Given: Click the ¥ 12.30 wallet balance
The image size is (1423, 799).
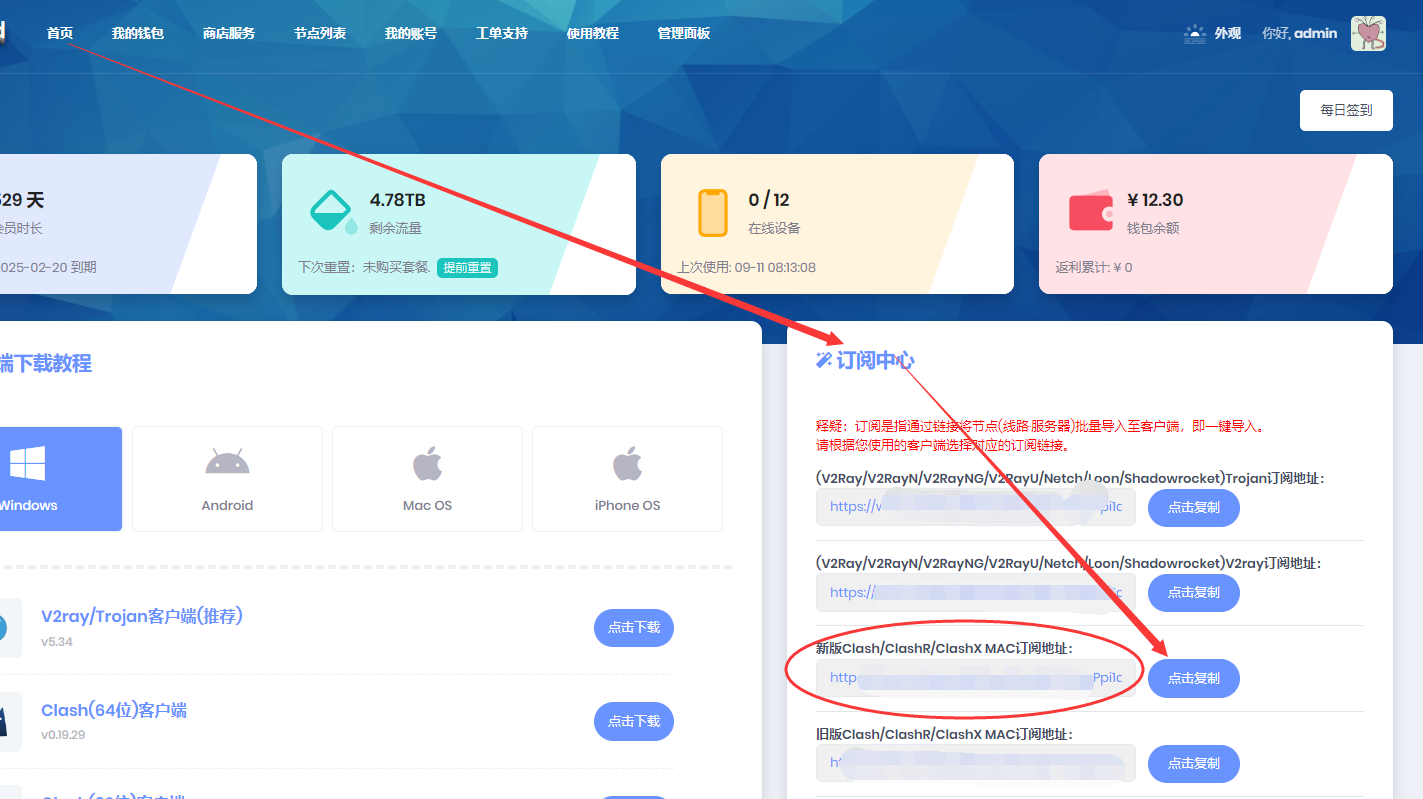Looking at the screenshot, I should click(1155, 199).
